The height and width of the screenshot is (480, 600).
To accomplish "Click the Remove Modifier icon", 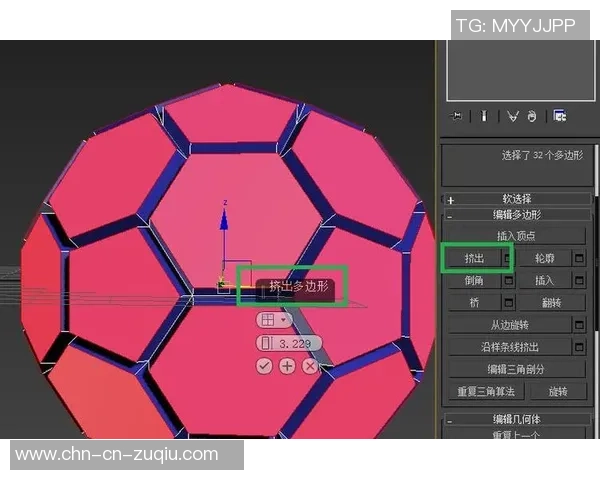I will click(x=532, y=116).
